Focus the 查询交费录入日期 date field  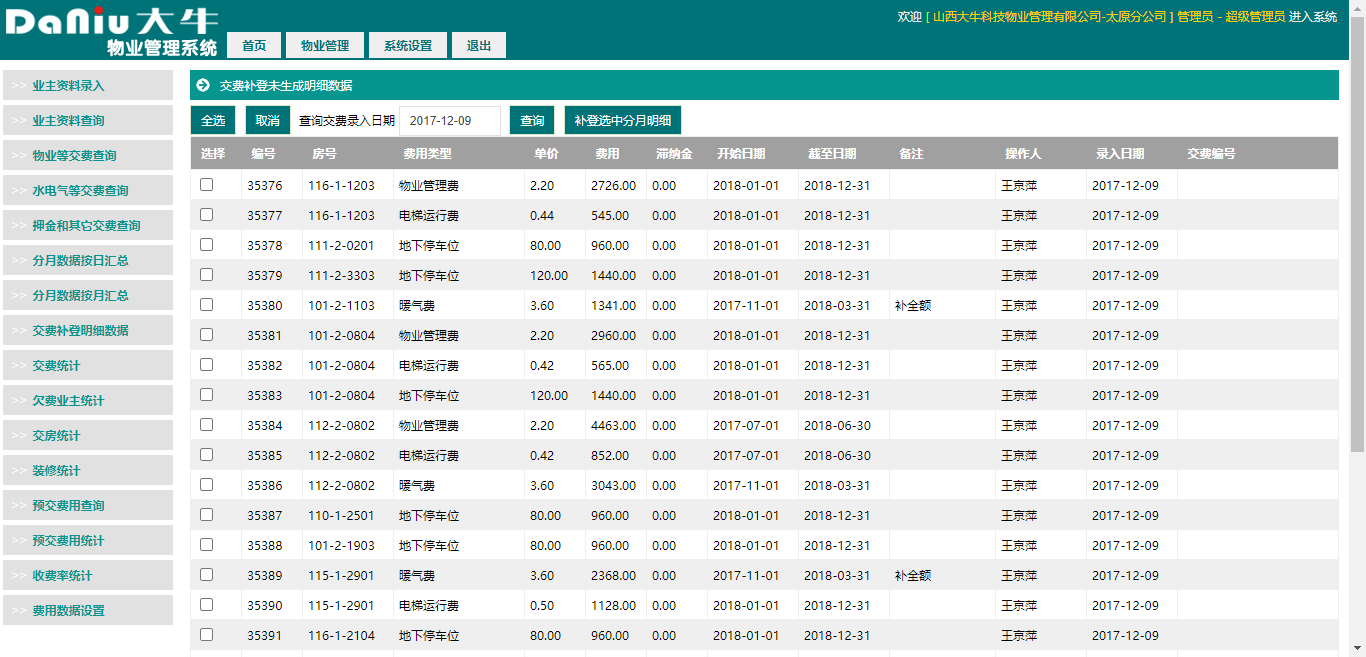449,121
